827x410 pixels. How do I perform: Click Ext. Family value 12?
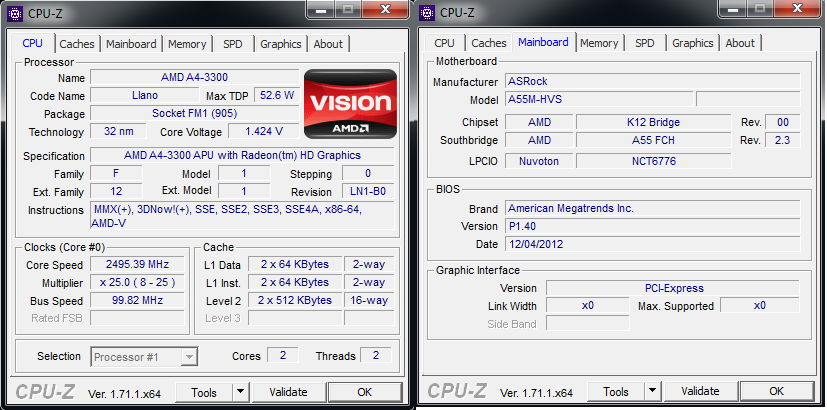click(116, 191)
